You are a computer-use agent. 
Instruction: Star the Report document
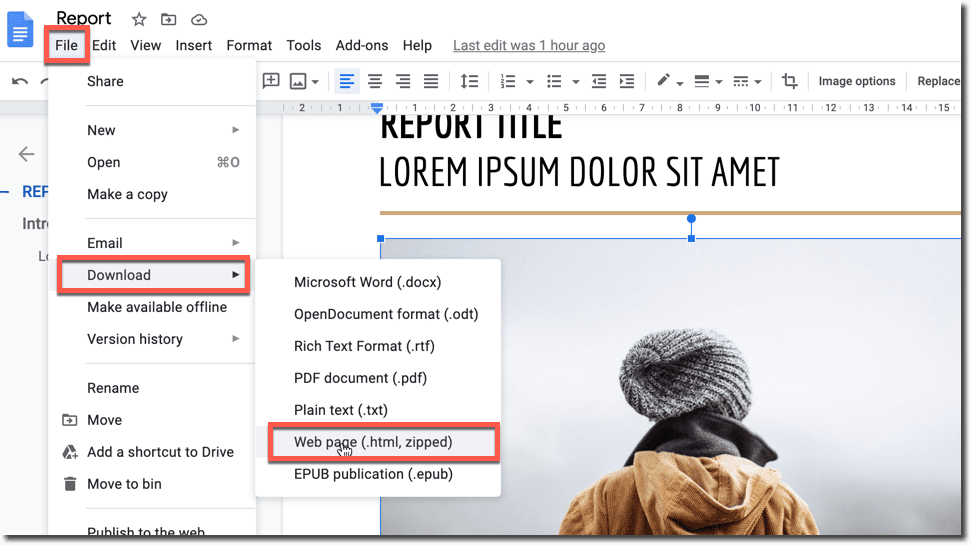pyautogui.click(x=139, y=19)
